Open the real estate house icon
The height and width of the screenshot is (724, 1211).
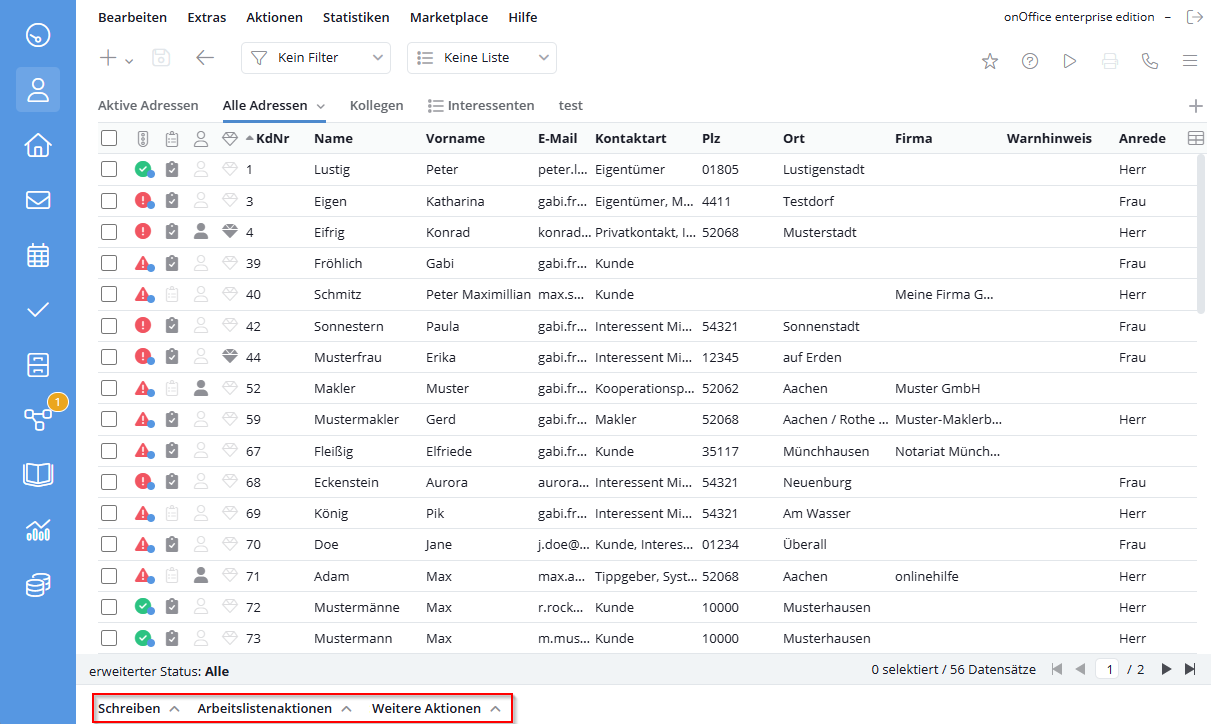tap(38, 145)
